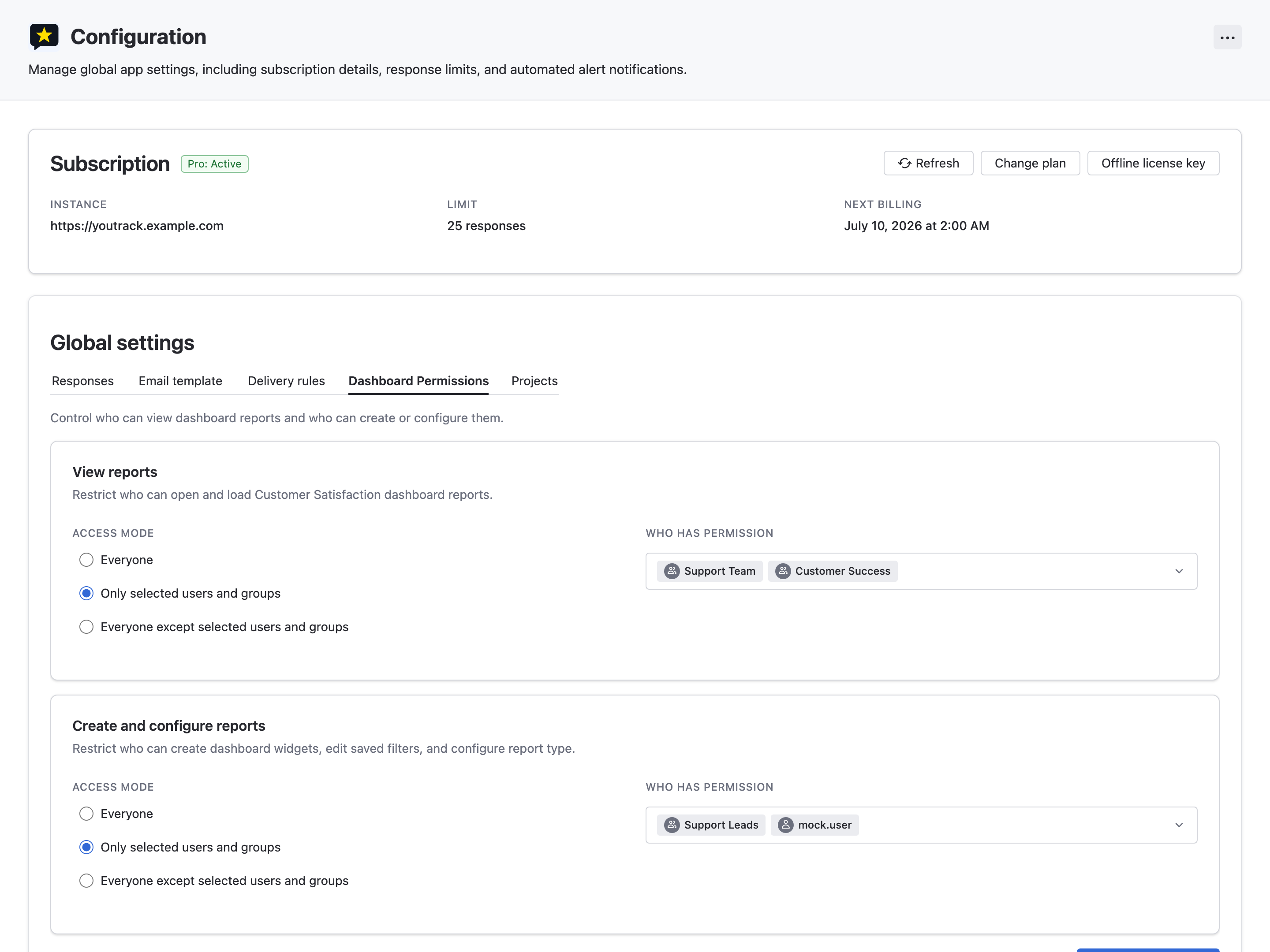1270x952 pixels.
Task: Click the mock.user chip
Action: click(815, 825)
